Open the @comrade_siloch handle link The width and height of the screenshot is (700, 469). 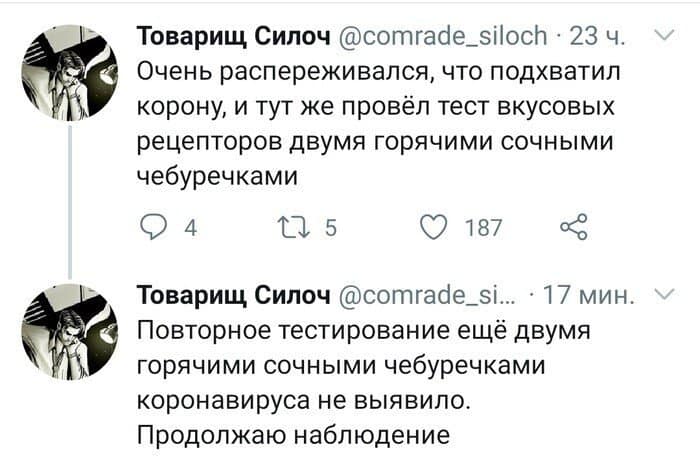click(x=443, y=36)
